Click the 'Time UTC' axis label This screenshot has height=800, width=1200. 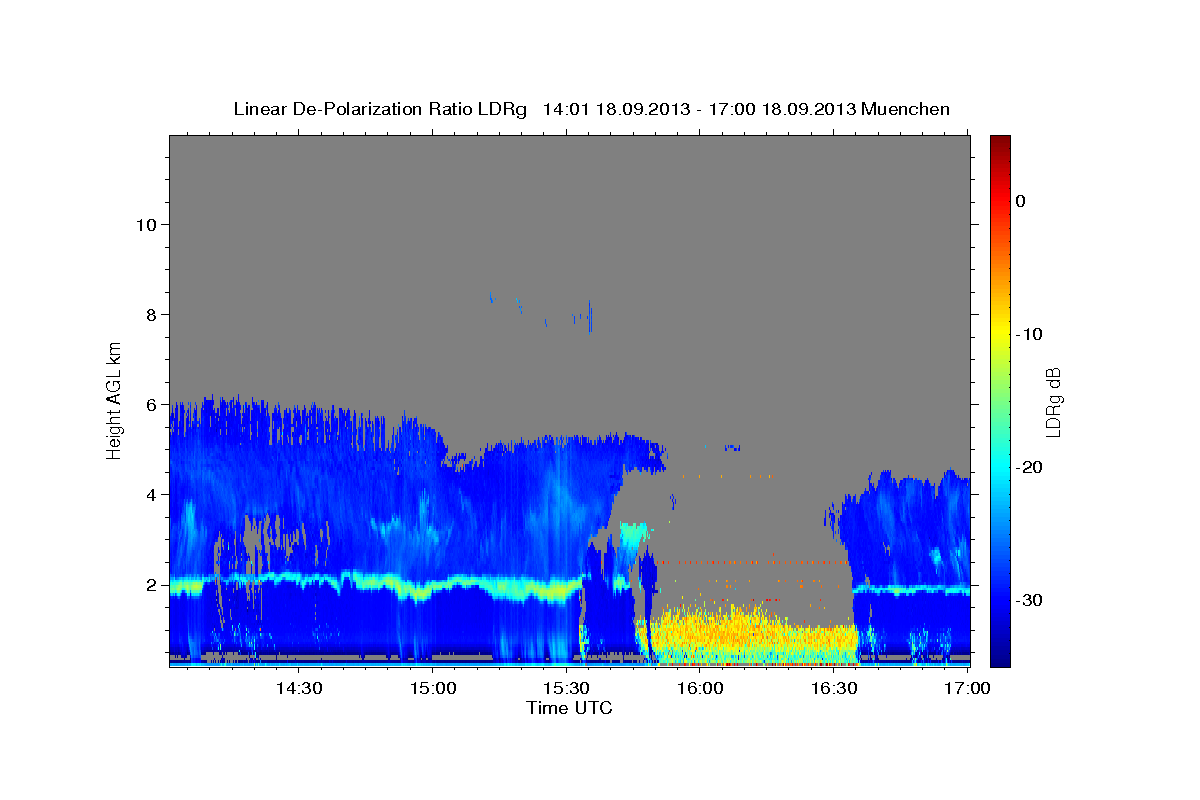pyautogui.click(x=569, y=708)
